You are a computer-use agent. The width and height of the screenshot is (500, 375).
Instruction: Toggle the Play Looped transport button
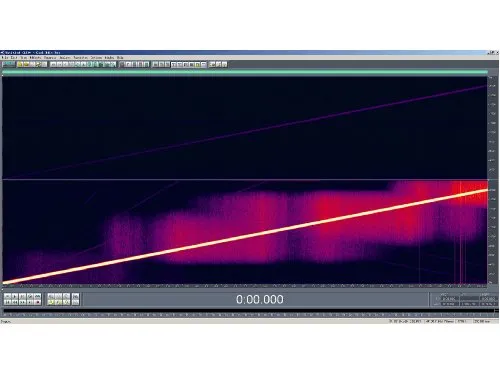click(x=37, y=296)
